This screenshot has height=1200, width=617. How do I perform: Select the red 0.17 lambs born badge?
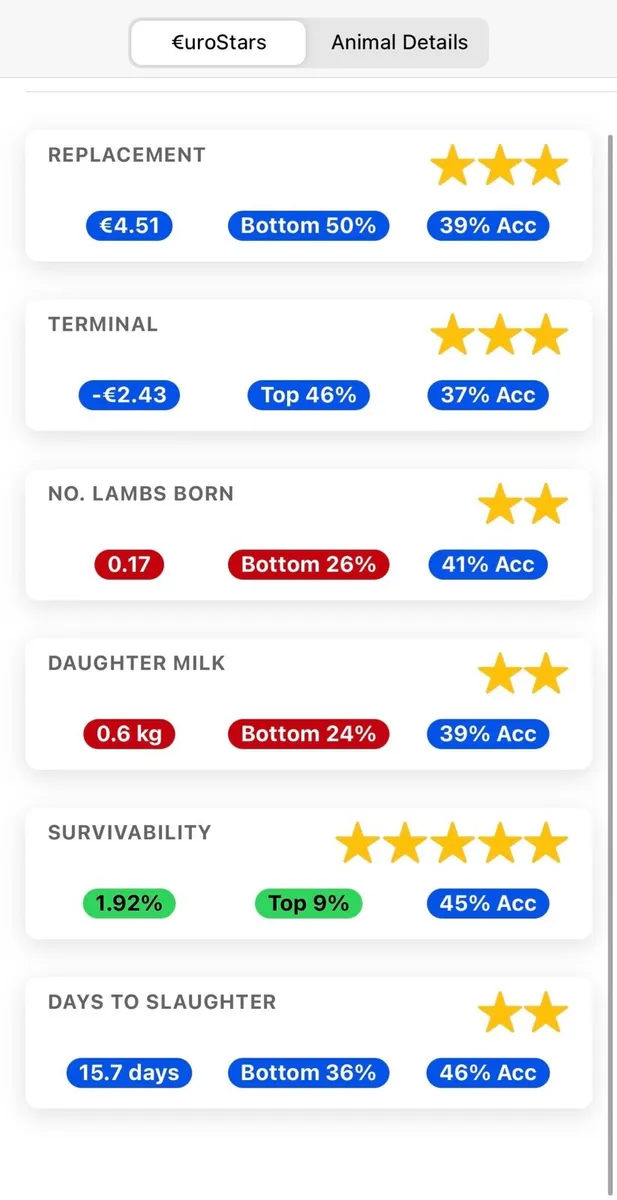coord(129,564)
